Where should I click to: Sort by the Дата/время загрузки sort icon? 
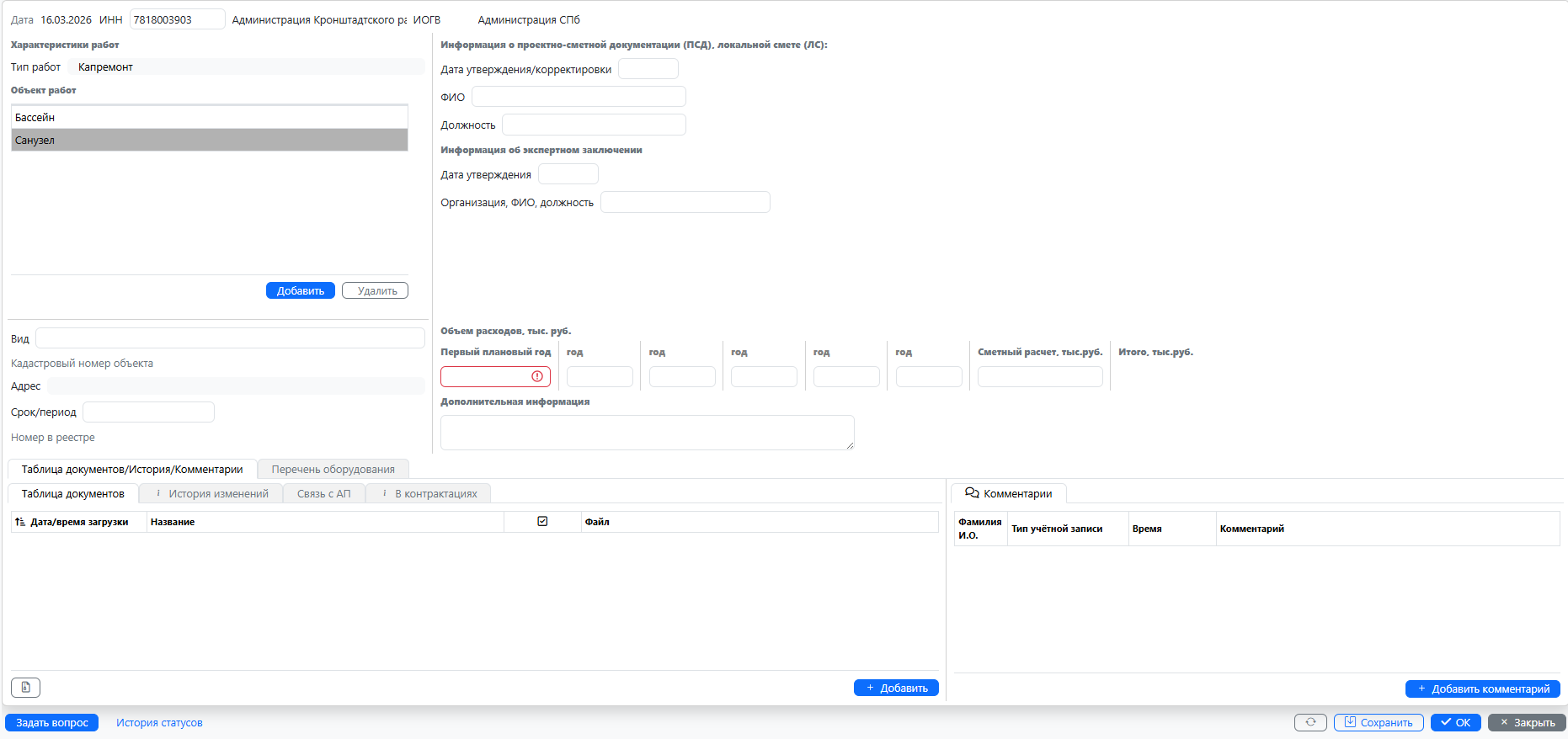(x=20, y=522)
